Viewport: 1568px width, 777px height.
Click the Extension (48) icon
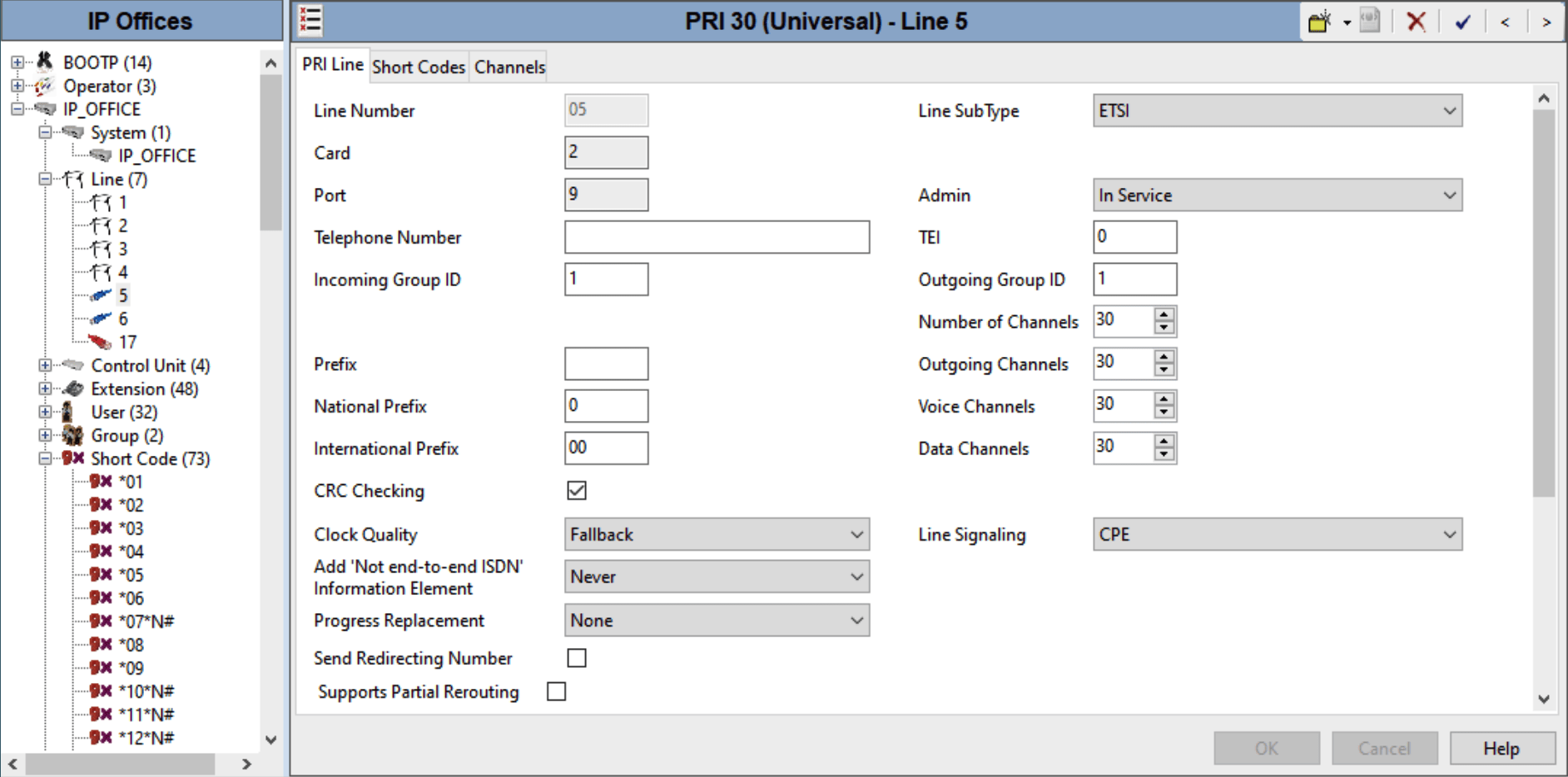tap(73, 388)
